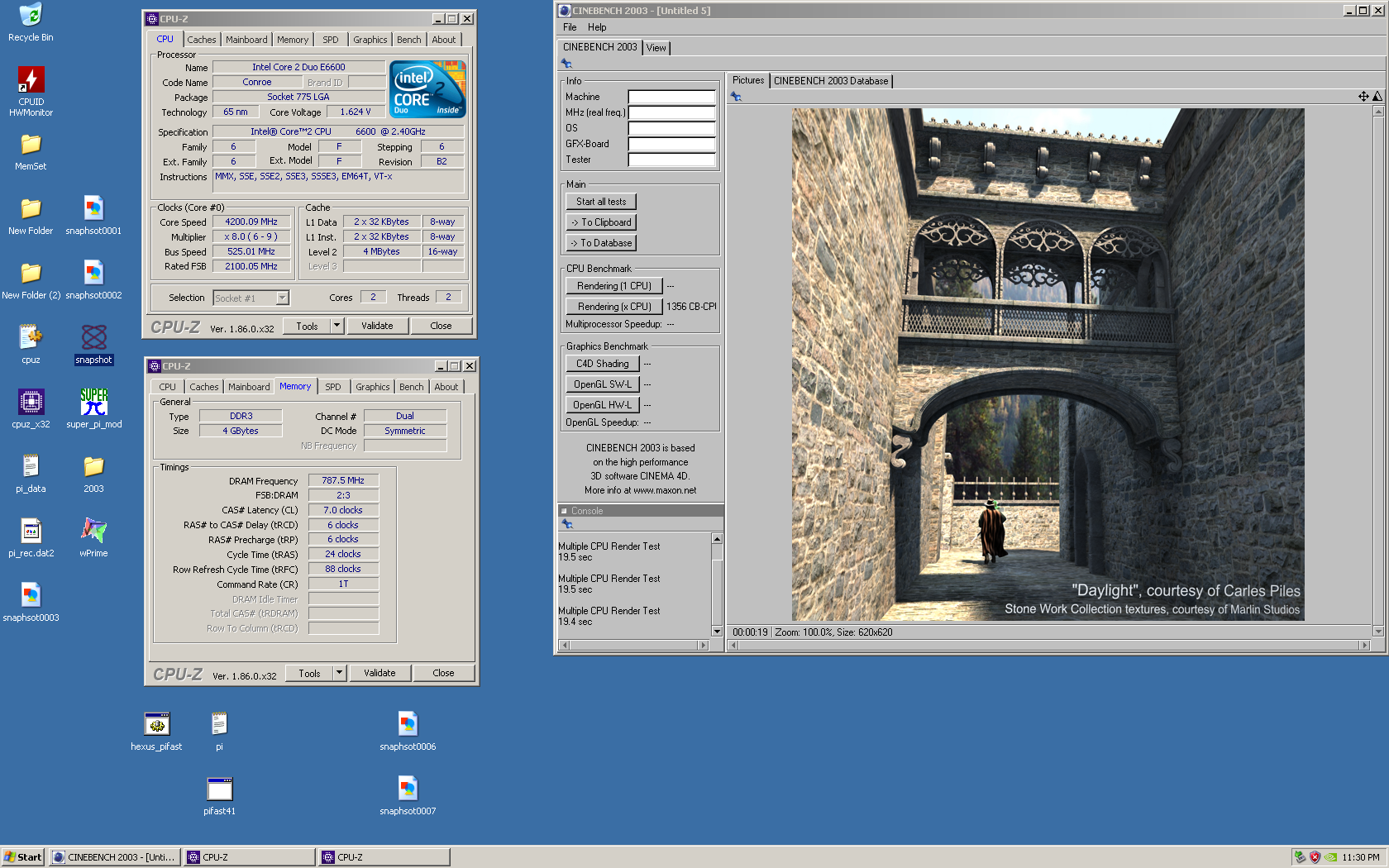Viewport: 1389px width, 868px height.
Task: Open the File menu in CINEBENCH
Action: pyautogui.click(x=570, y=27)
